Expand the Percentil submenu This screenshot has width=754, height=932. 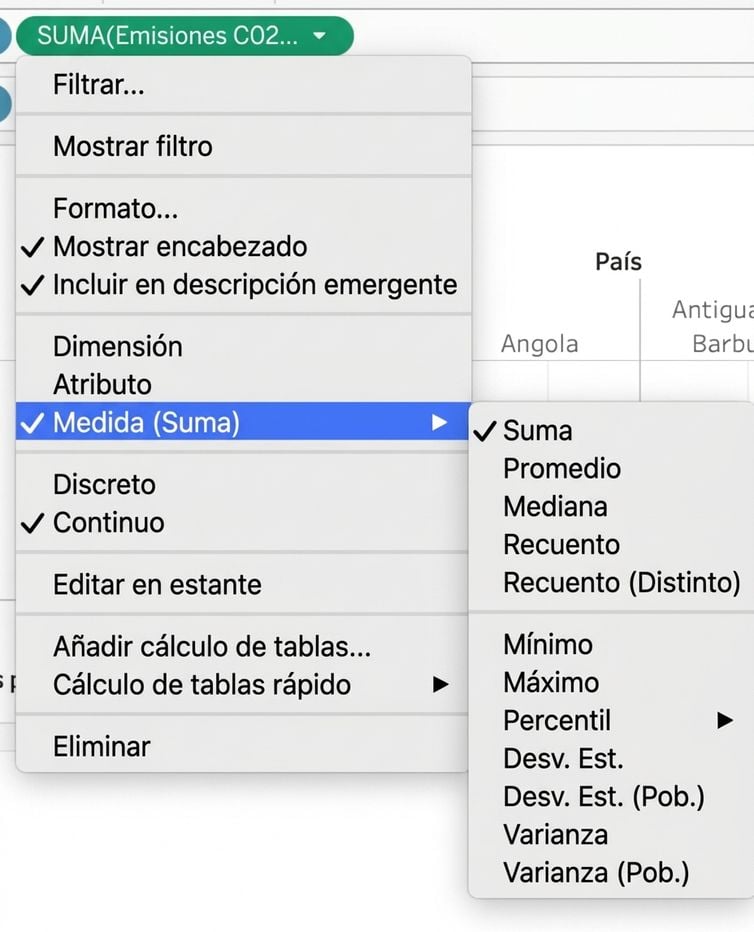point(611,720)
